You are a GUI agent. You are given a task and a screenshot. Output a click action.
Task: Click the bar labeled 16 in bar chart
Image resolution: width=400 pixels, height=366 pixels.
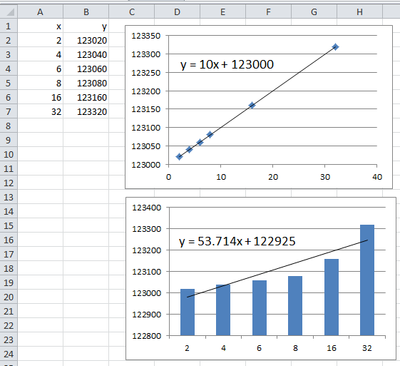pyautogui.click(x=331, y=297)
